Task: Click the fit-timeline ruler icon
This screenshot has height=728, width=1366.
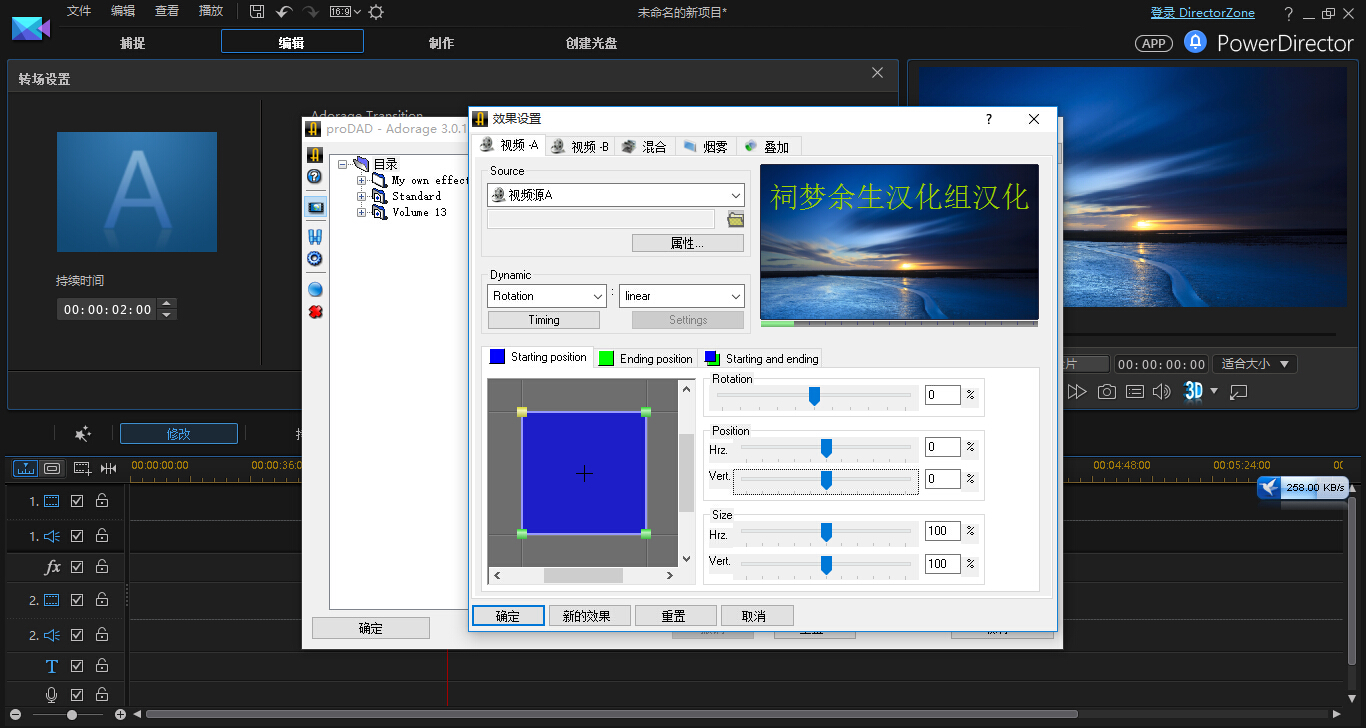Action: [108, 468]
